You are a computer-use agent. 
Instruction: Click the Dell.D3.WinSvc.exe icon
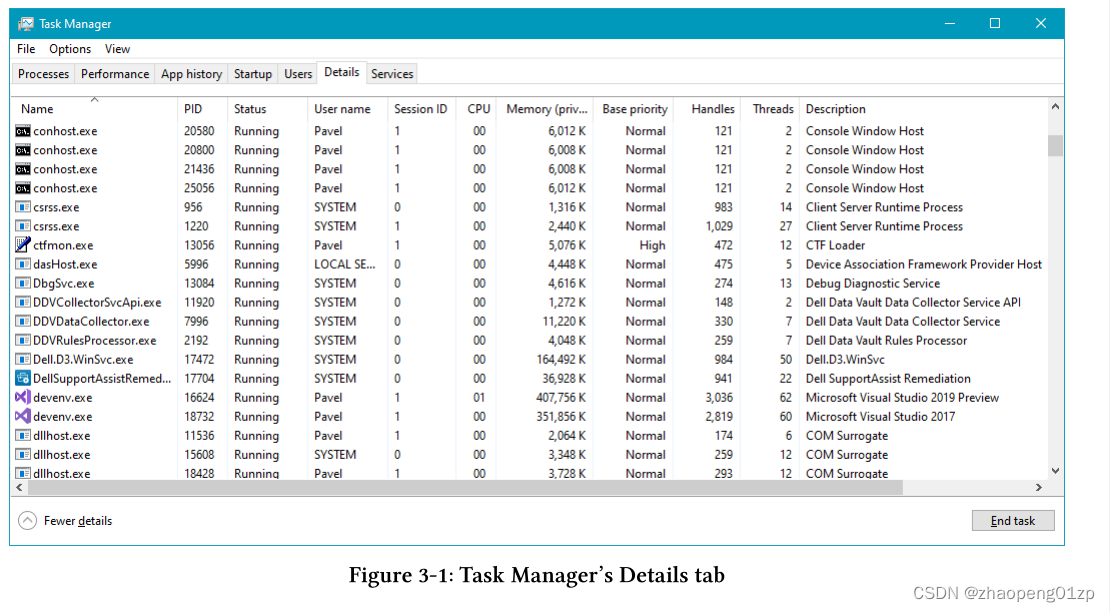[x=23, y=360]
